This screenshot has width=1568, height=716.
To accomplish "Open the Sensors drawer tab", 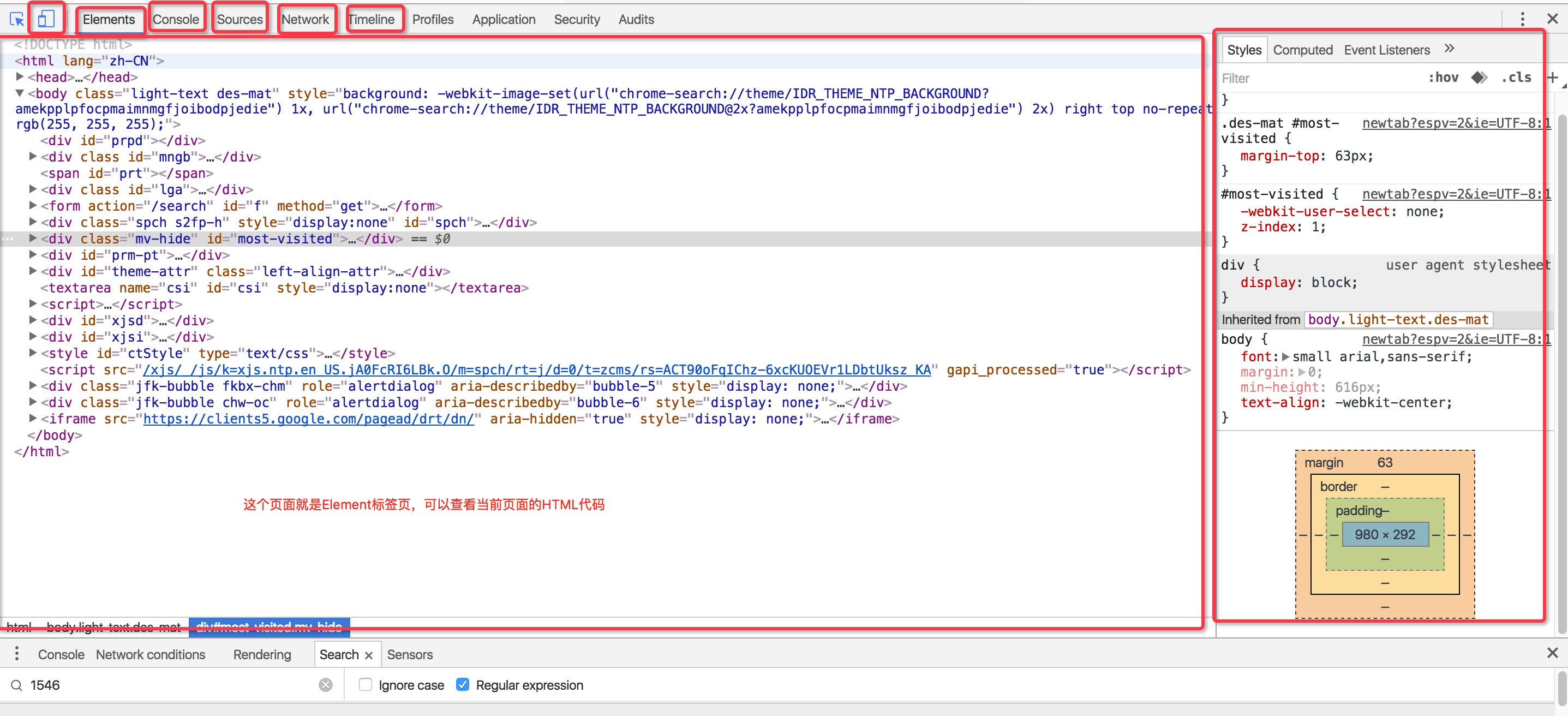I will coord(410,654).
